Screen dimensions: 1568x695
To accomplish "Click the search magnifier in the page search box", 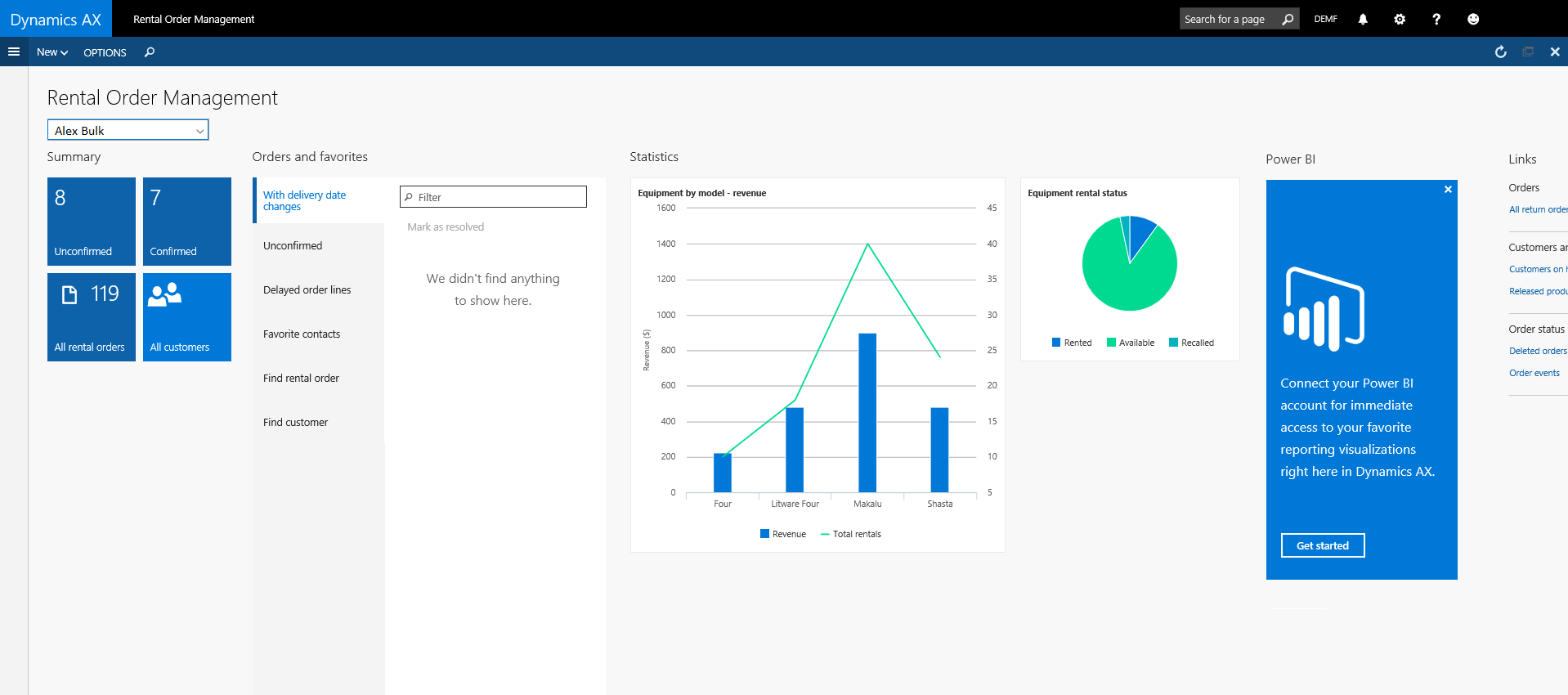I will point(1288,19).
